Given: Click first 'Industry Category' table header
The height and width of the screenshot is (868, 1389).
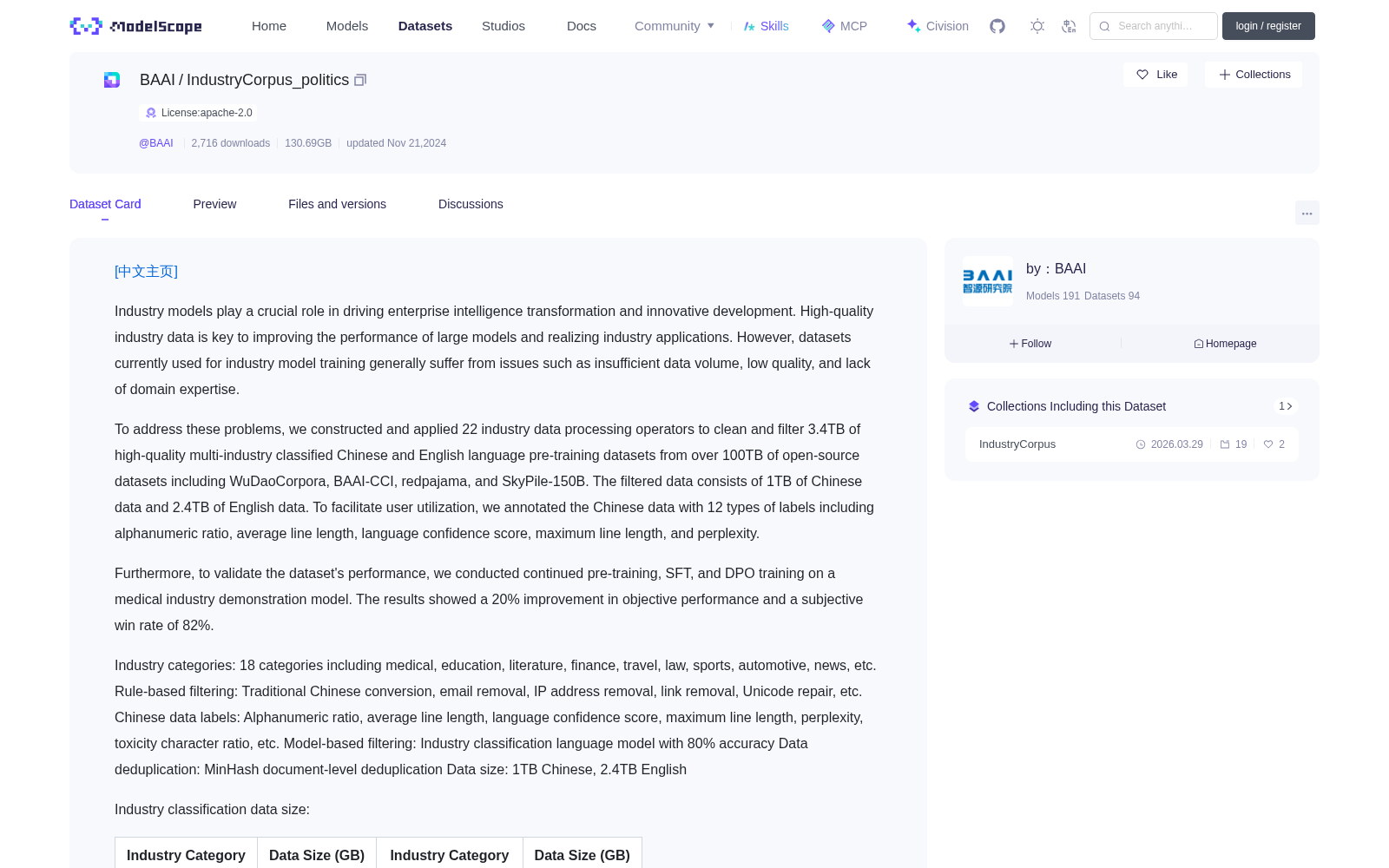Looking at the screenshot, I should (186, 855).
